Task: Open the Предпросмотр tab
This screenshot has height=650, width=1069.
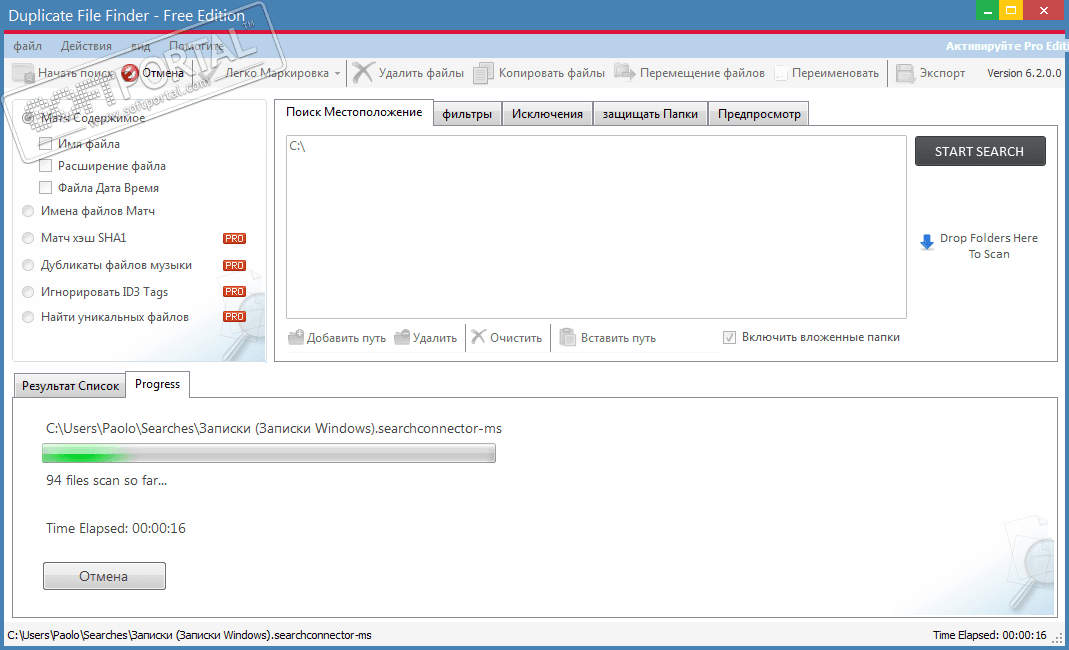Action: pos(759,114)
